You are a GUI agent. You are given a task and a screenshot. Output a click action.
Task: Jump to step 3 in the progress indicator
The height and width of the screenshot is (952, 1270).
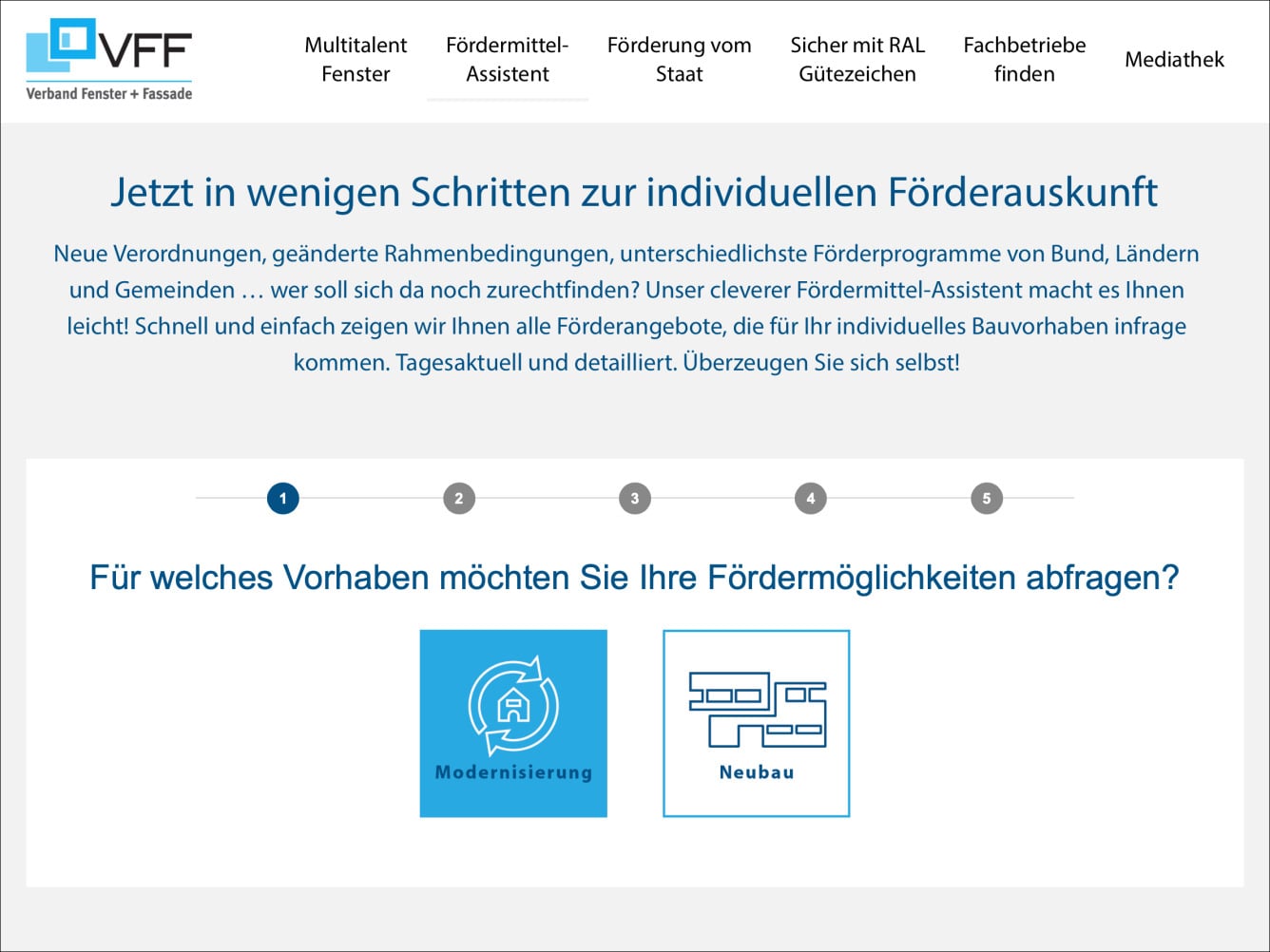coord(635,498)
